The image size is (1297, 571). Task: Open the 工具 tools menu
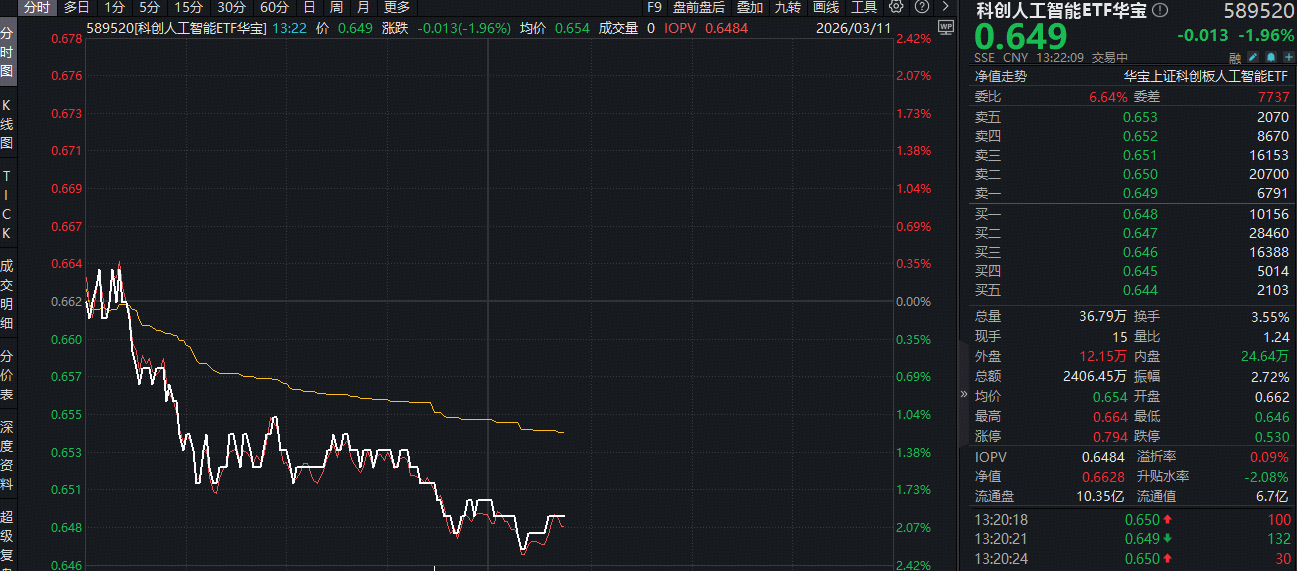pos(864,7)
